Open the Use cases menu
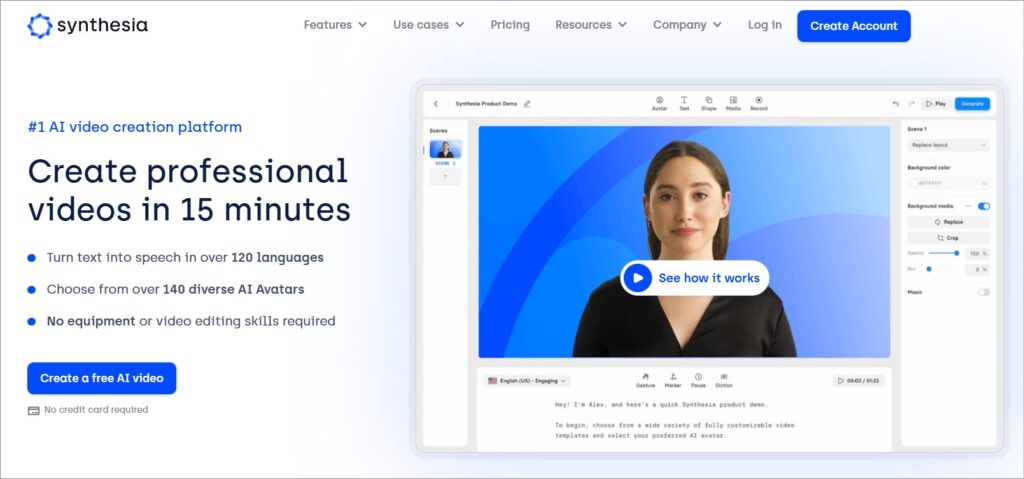Image resolution: width=1024 pixels, height=479 pixels. pyautogui.click(x=428, y=25)
